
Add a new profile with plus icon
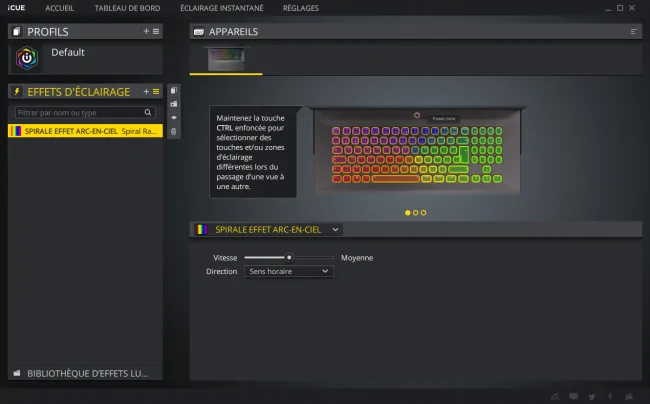[x=146, y=31]
